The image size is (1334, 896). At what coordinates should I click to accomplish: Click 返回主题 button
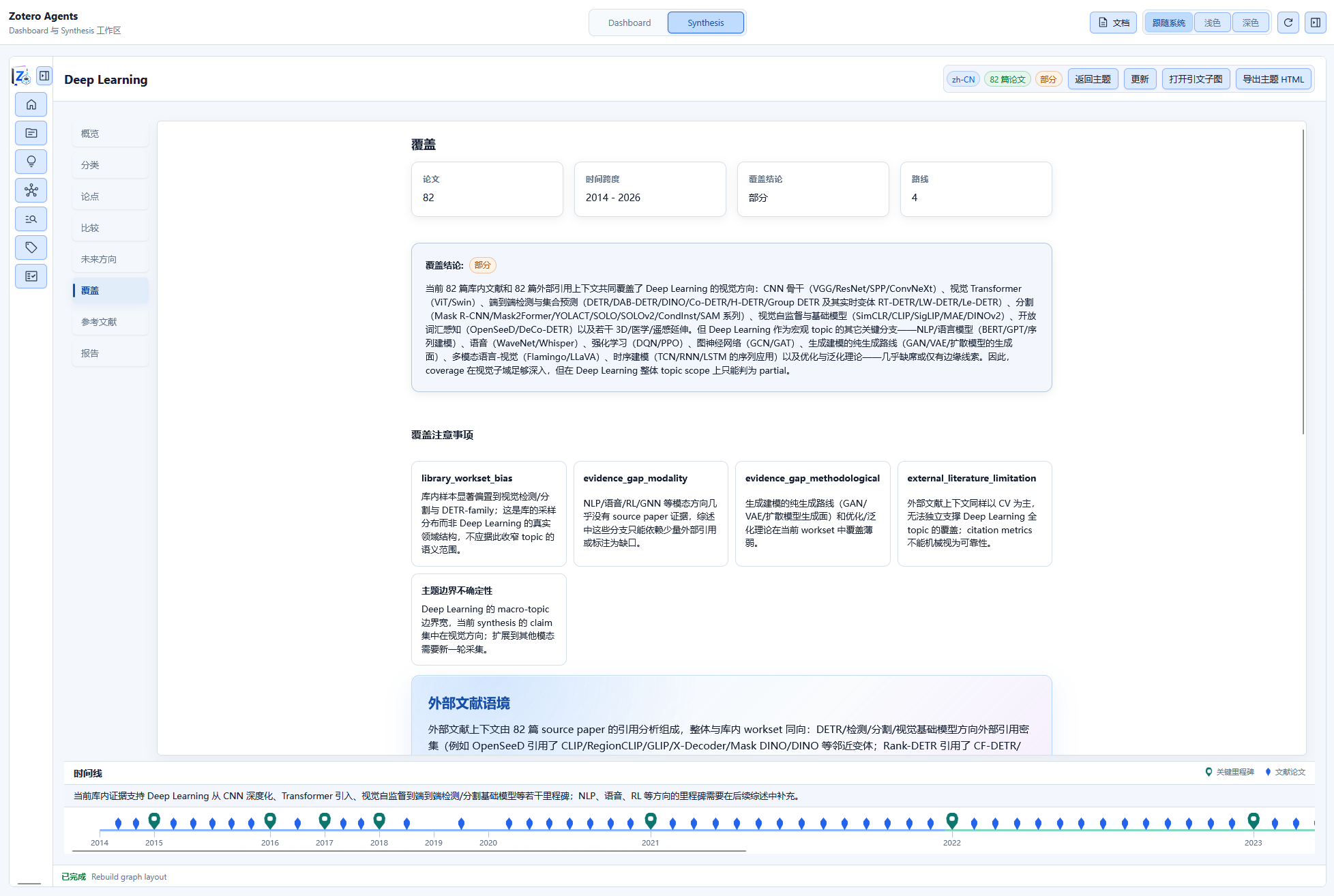1093,79
